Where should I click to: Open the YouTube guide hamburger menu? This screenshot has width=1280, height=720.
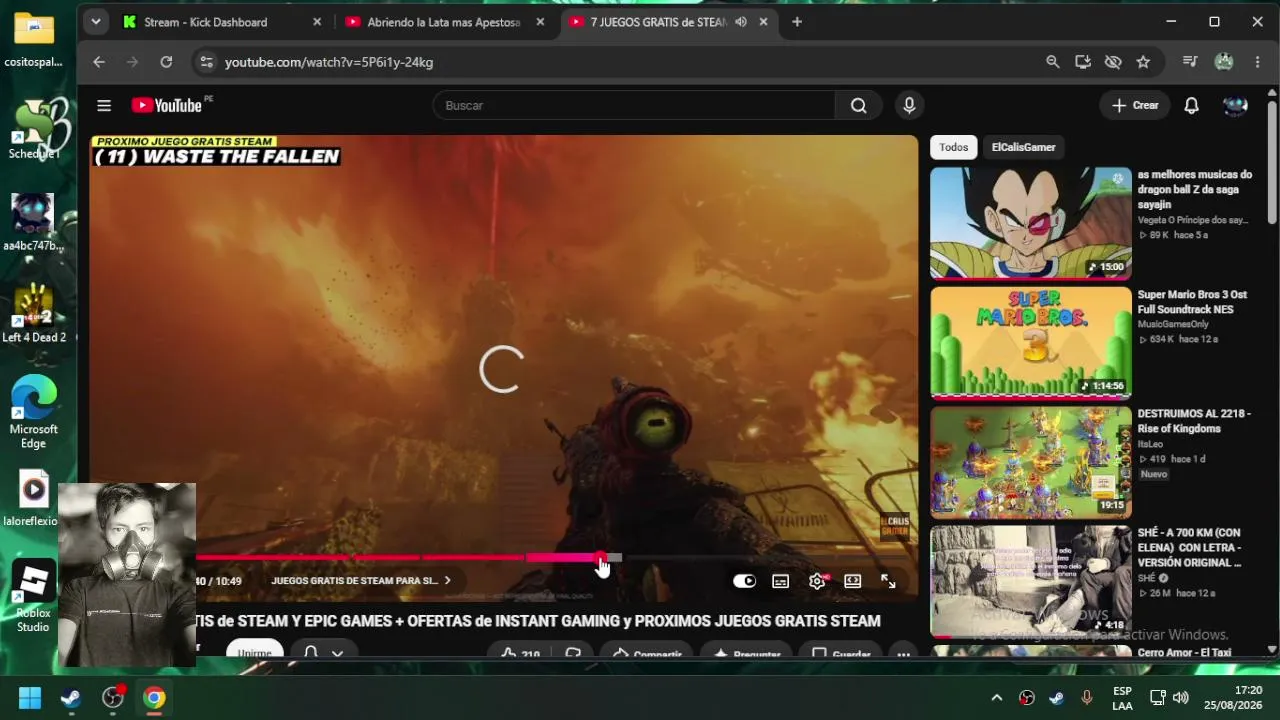104,105
